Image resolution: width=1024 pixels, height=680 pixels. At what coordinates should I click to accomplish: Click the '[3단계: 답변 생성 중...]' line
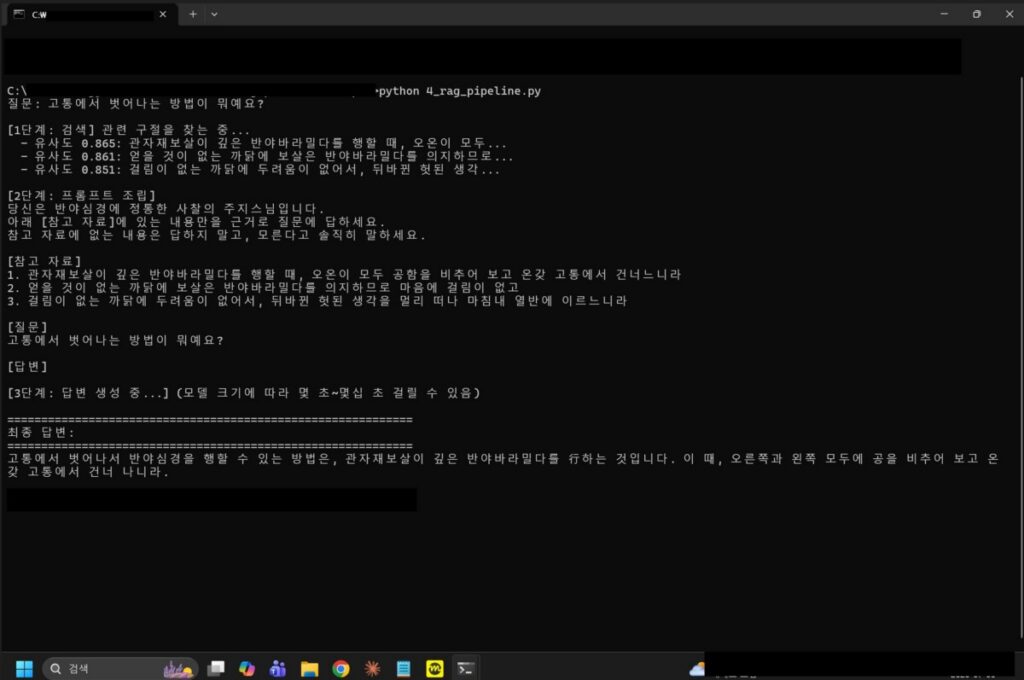tap(244, 393)
